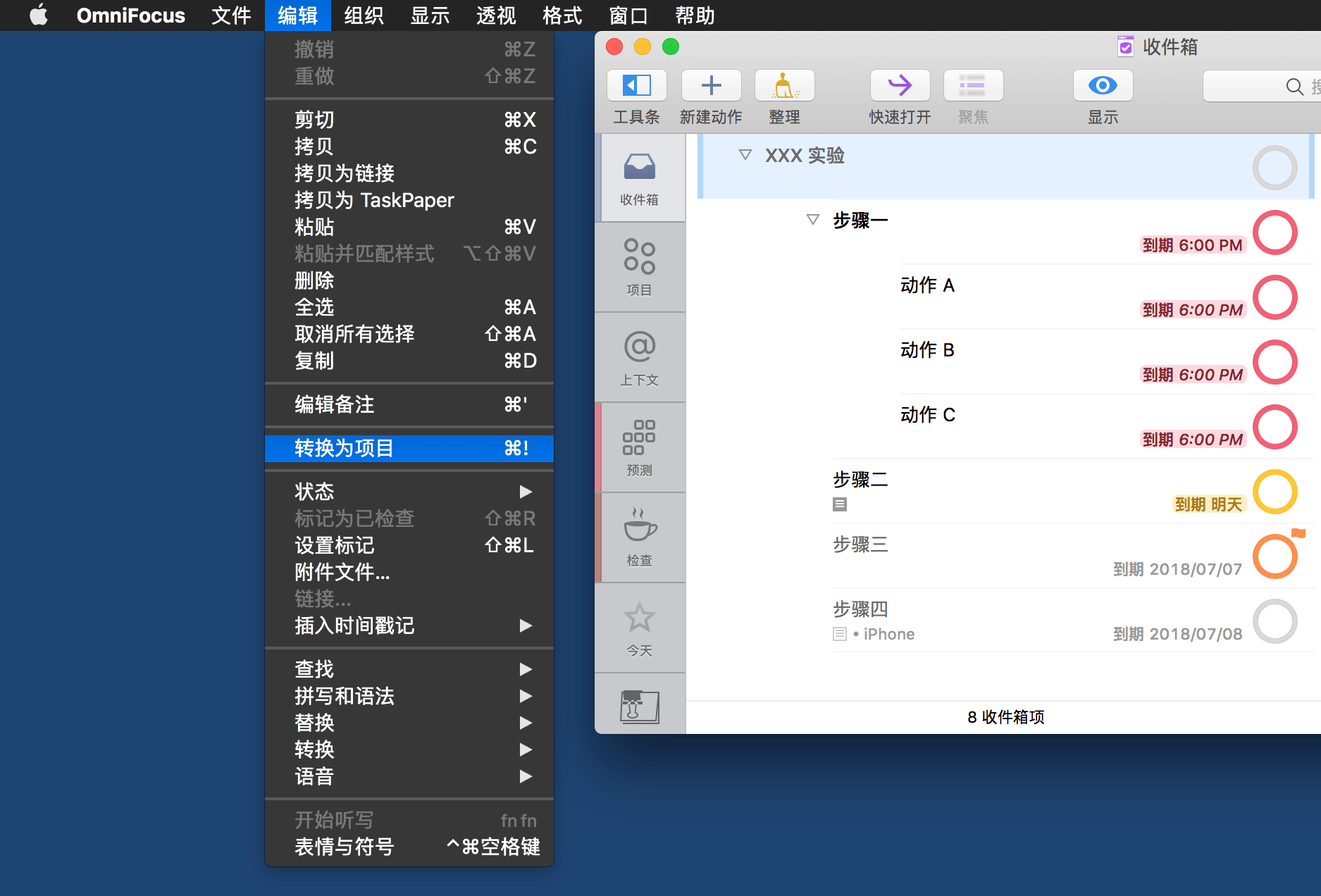Select 拷贝为 TaskPaper menu item
This screenshot has width=1321, height=896.
pos(409,200)
